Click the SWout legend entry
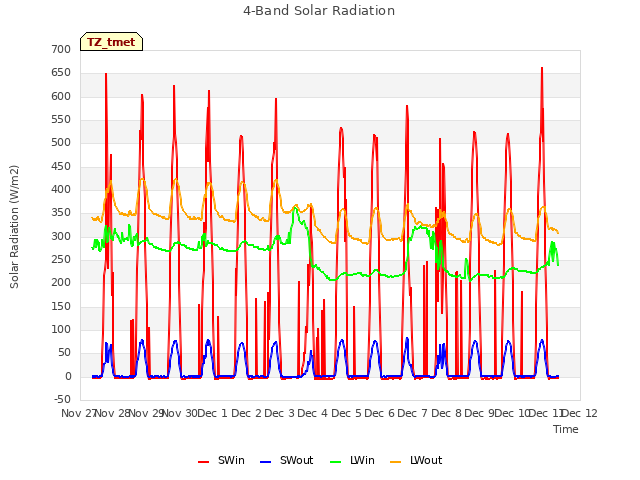This screenshot has height=480, width=640. [x=287, y=460]
